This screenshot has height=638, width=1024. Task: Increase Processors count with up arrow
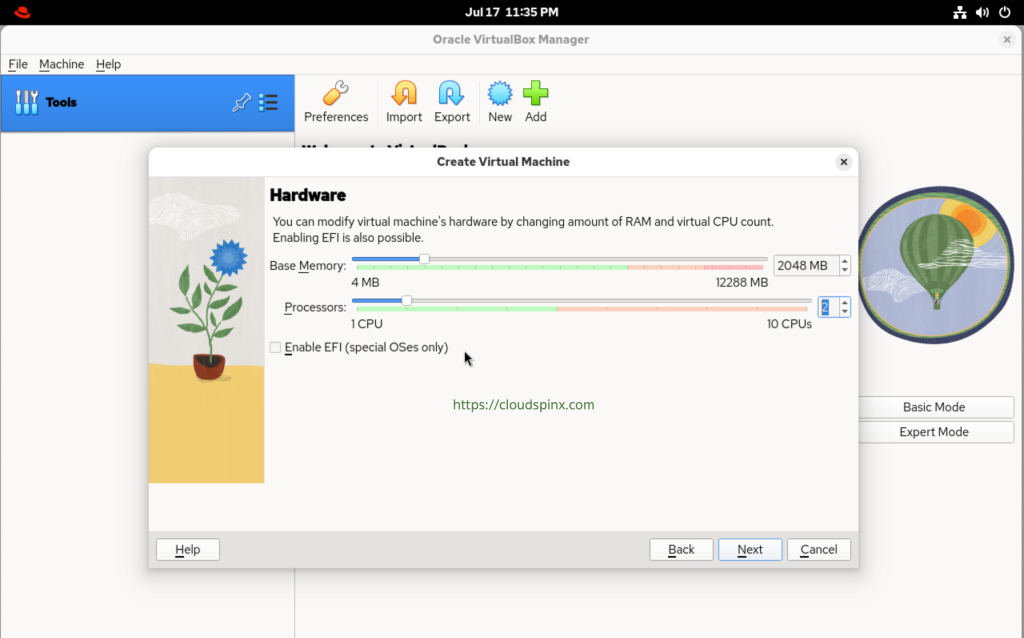[844, 303]
